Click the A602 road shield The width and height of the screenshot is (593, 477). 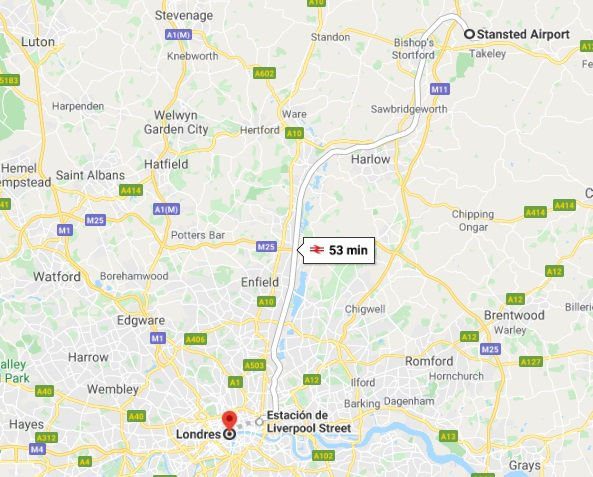pyautogui.click(x=264, y=73)
